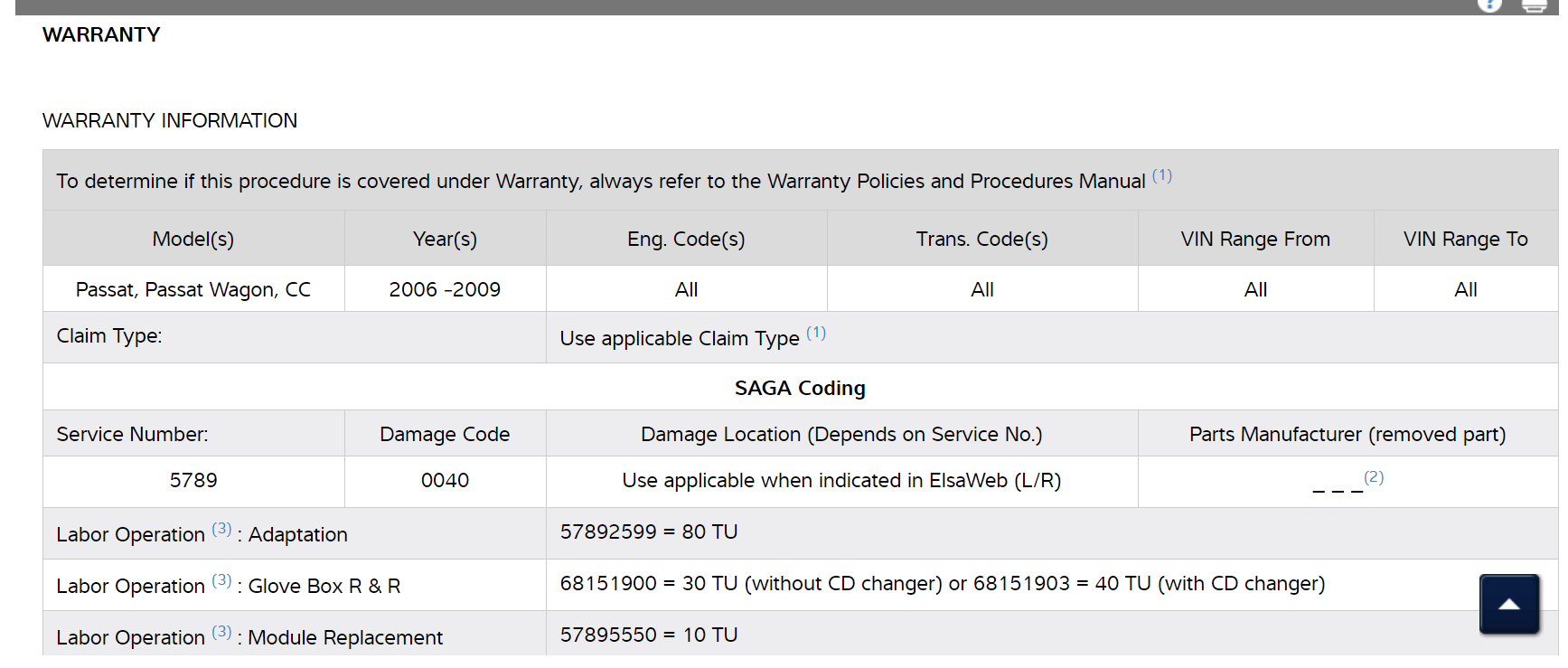This screenshot has width=1568, height=668.
Task: Open footnote (3) in Adaptation labor row
Action: (x=221, y=530)
